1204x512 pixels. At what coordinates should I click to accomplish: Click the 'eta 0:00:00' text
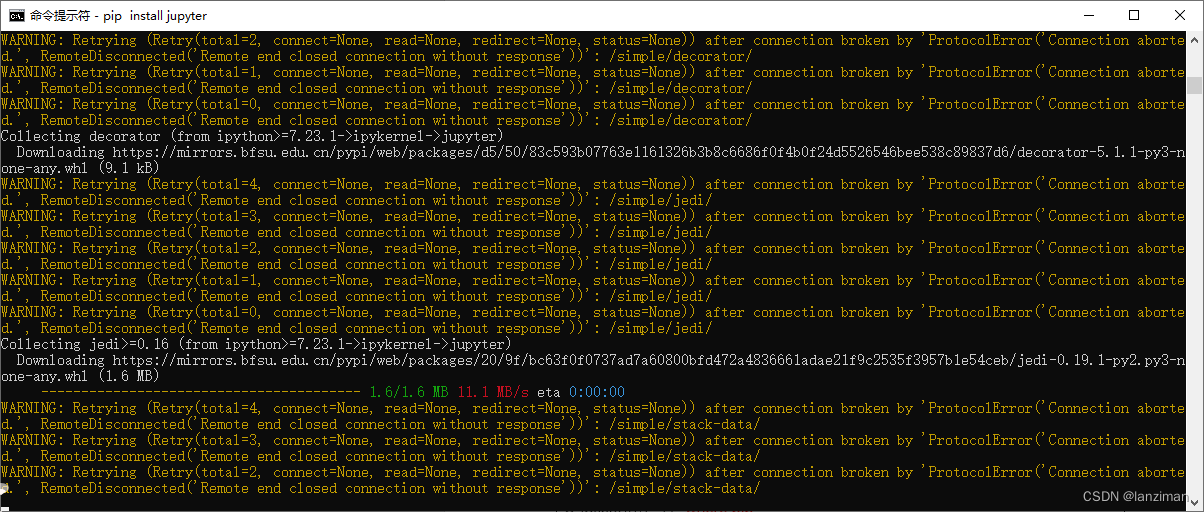580,392
